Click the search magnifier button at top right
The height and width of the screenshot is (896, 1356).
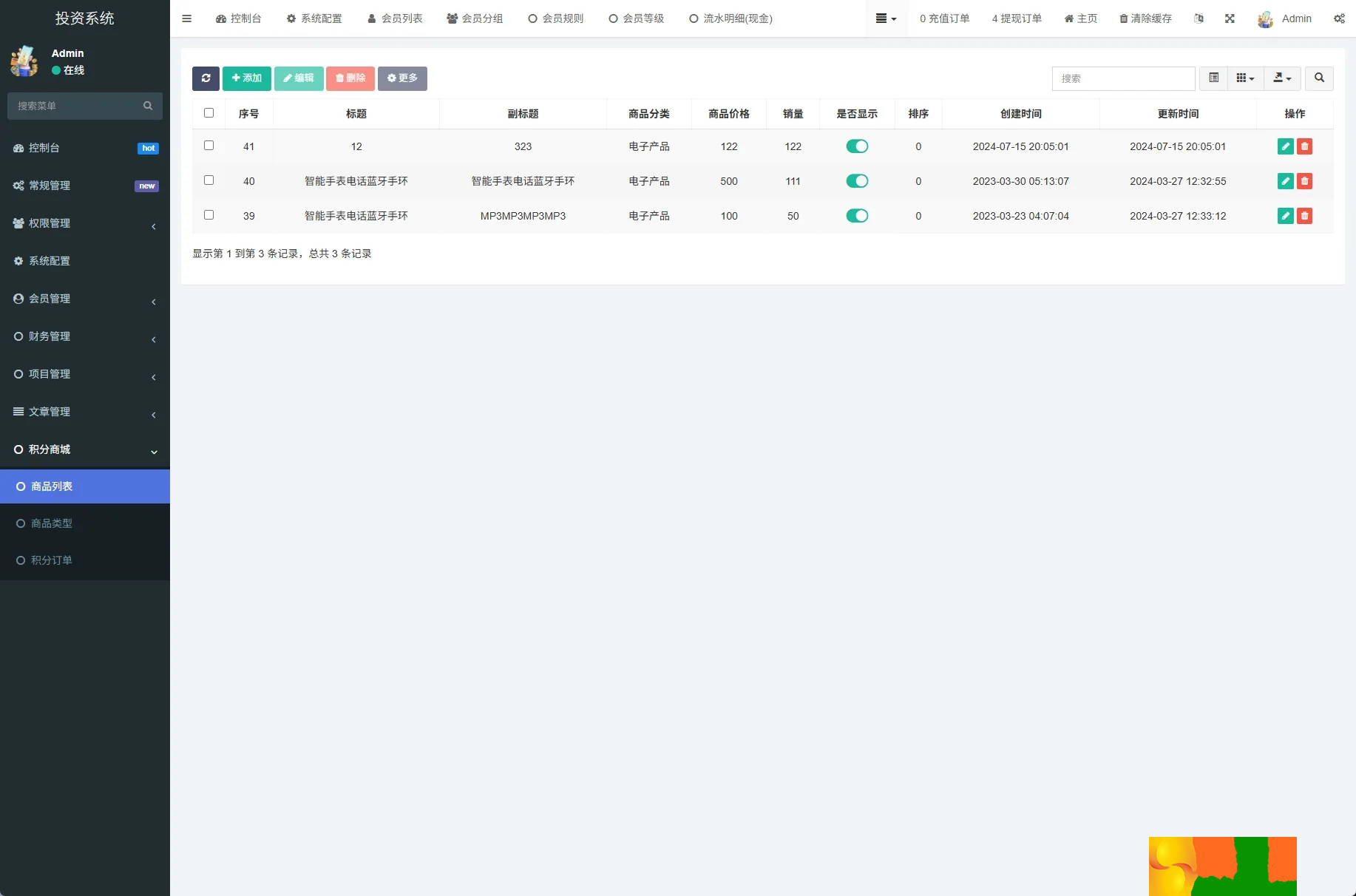(x=1319, y=78)
